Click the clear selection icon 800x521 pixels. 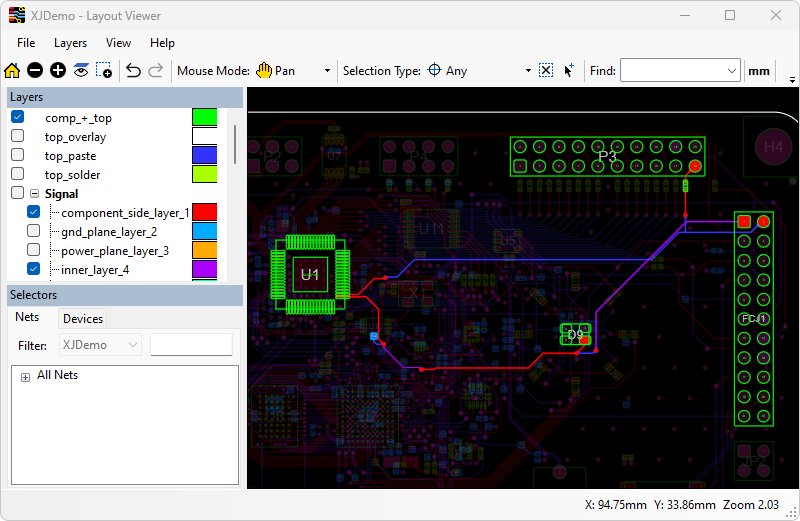pyautogui.click(x=546, y=71)
